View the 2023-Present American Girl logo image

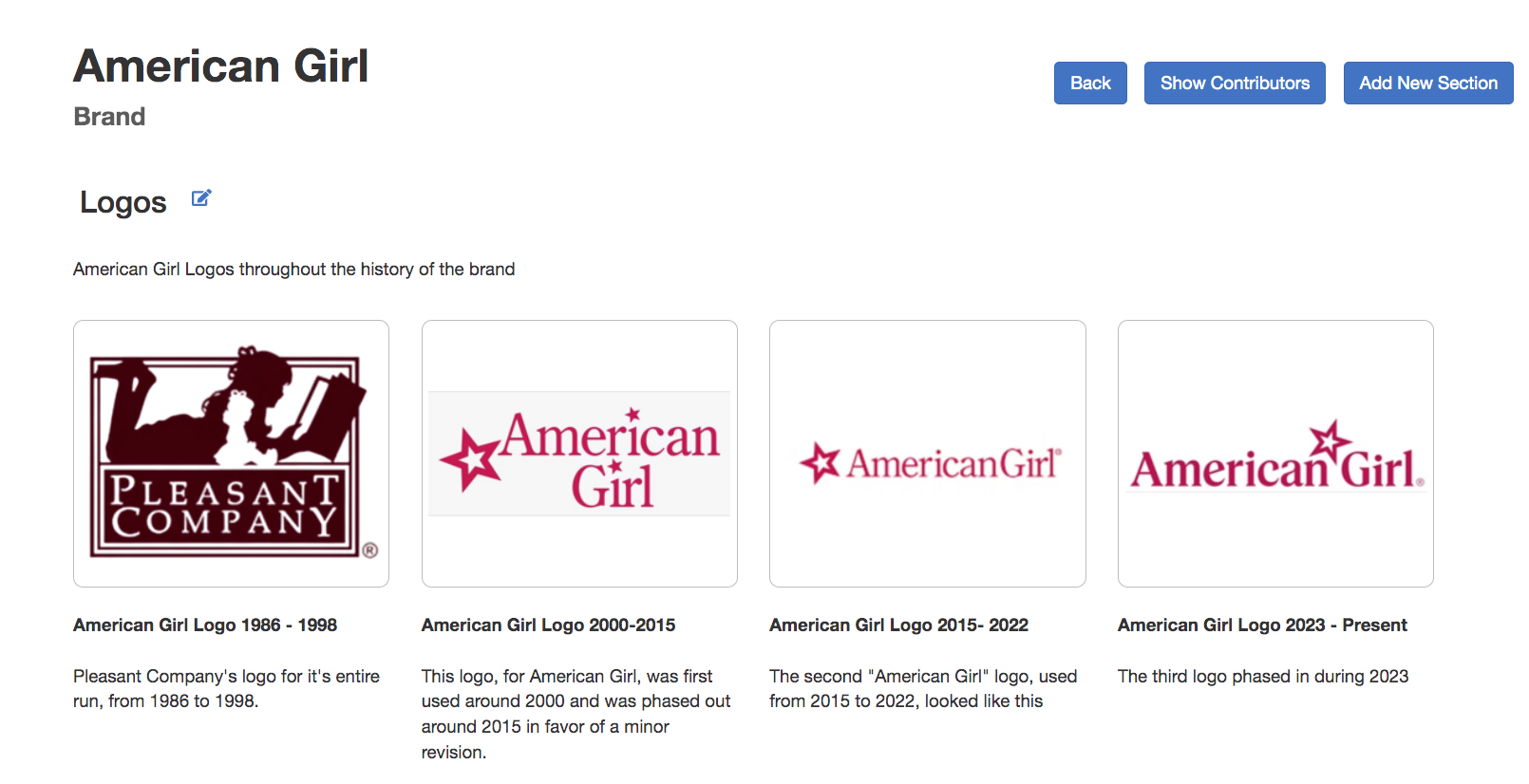point(1275,454)
